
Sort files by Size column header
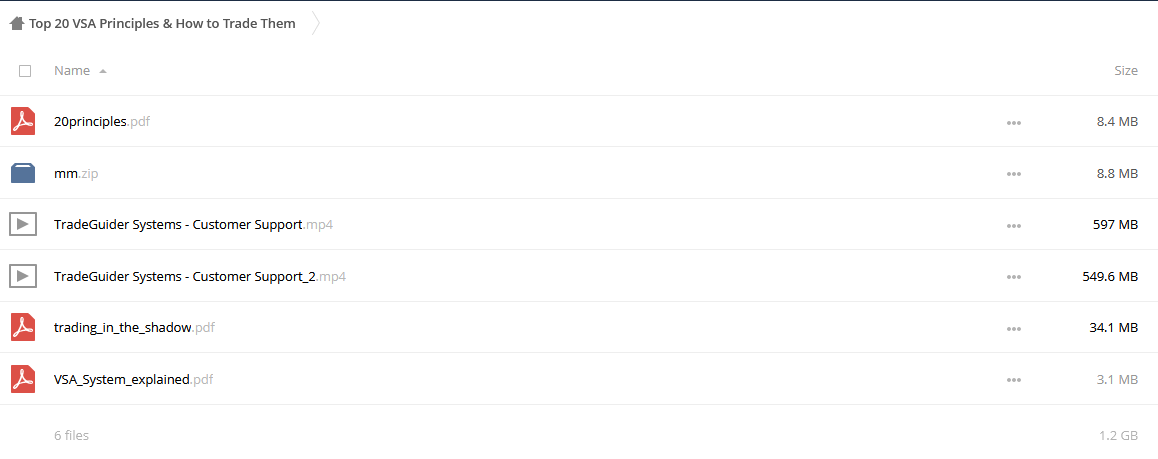point(1126,71)
